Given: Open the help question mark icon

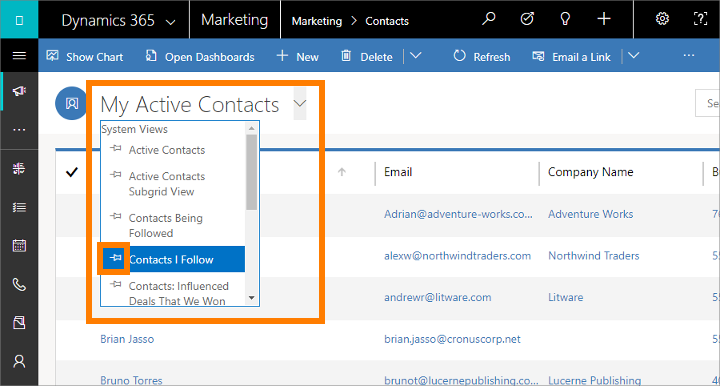Looking at the screenshot, I should tap(700, 19).
